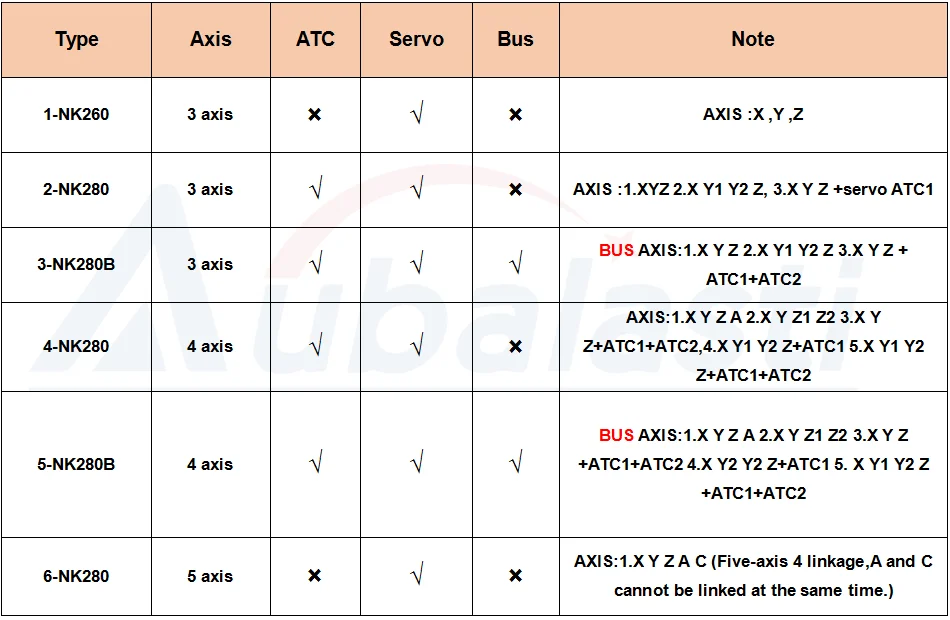Click the 1-NK260 type cell
The width and height of the screenshot is (950, 620).
pyautogui.click(x=76, y=115)
